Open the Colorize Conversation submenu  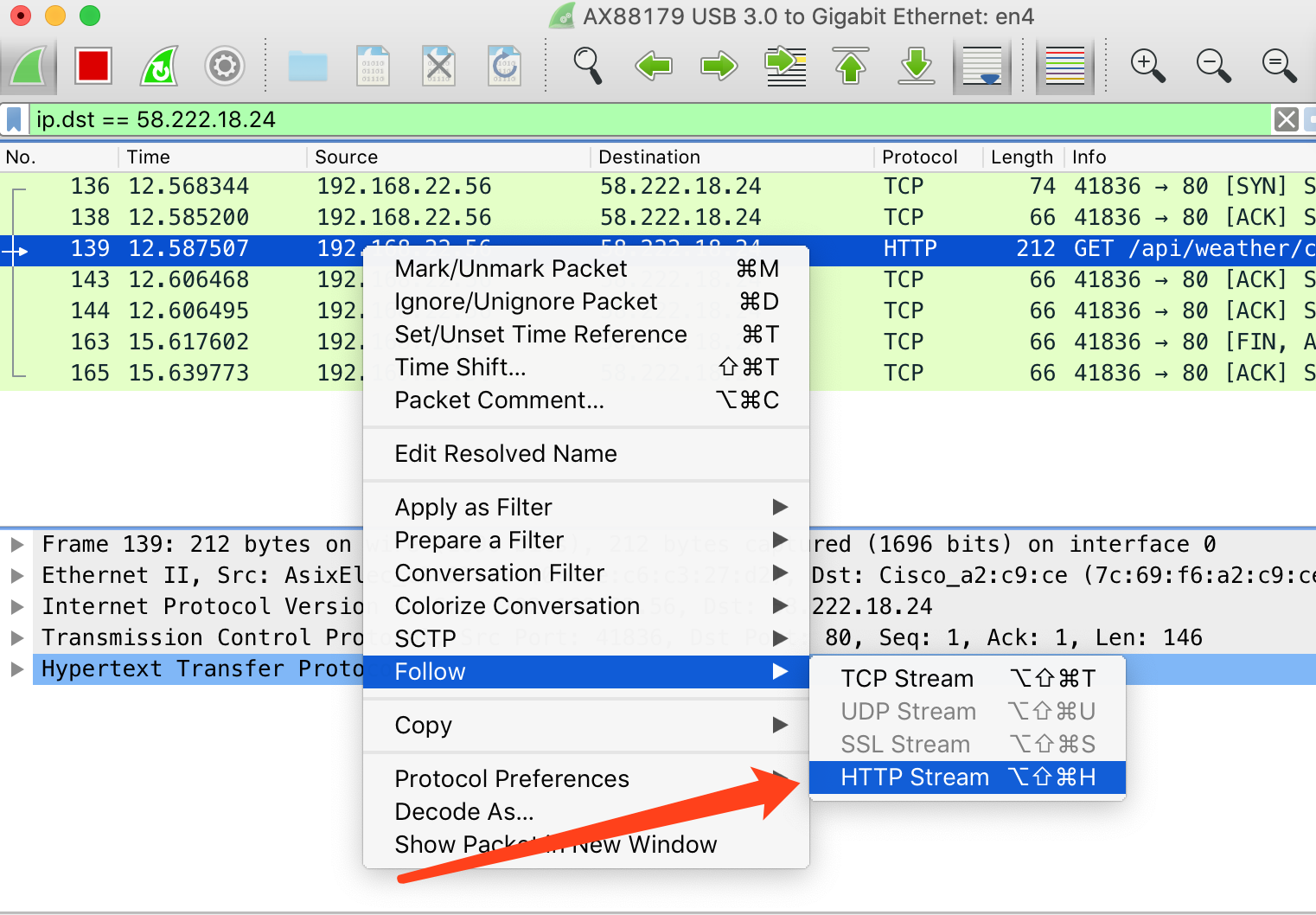(586, 605)
